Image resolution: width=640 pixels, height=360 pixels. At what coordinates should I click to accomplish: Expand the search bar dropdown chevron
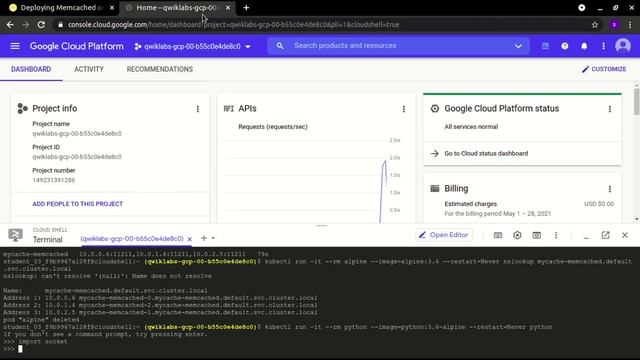(518, 46)
